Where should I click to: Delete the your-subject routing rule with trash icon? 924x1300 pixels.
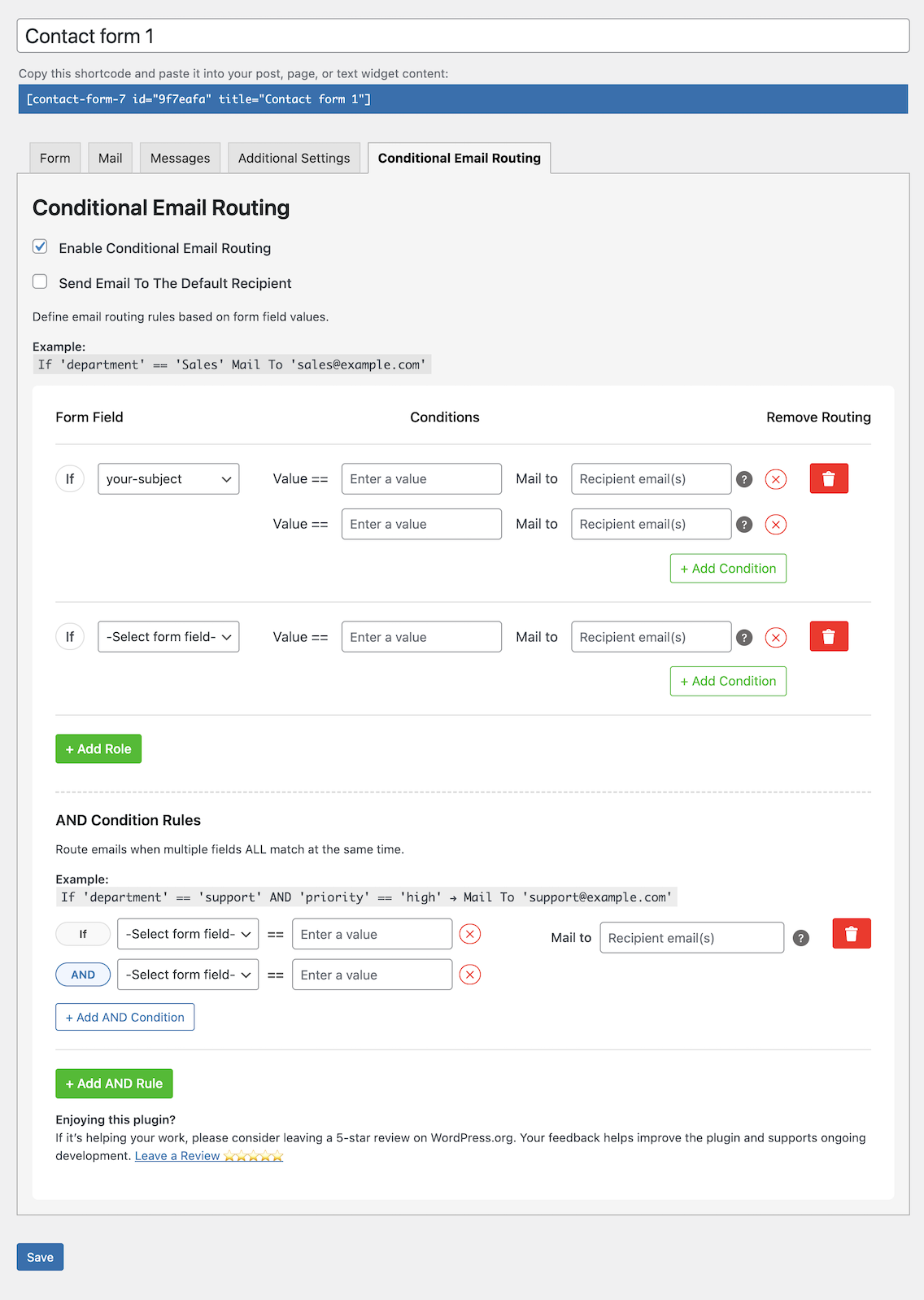pos(828,479)
